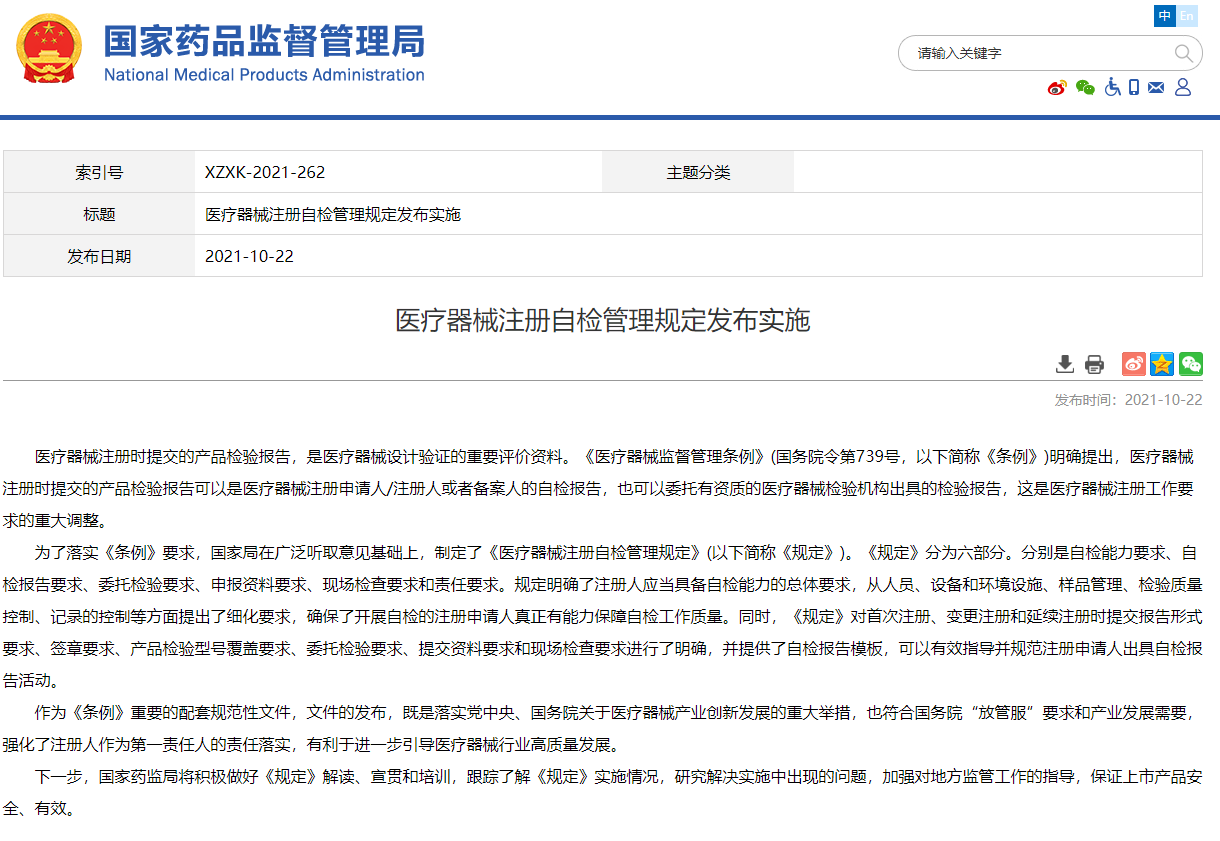
Task: Share the article via green WeChat button
Action: click(x=1190, y=364)
